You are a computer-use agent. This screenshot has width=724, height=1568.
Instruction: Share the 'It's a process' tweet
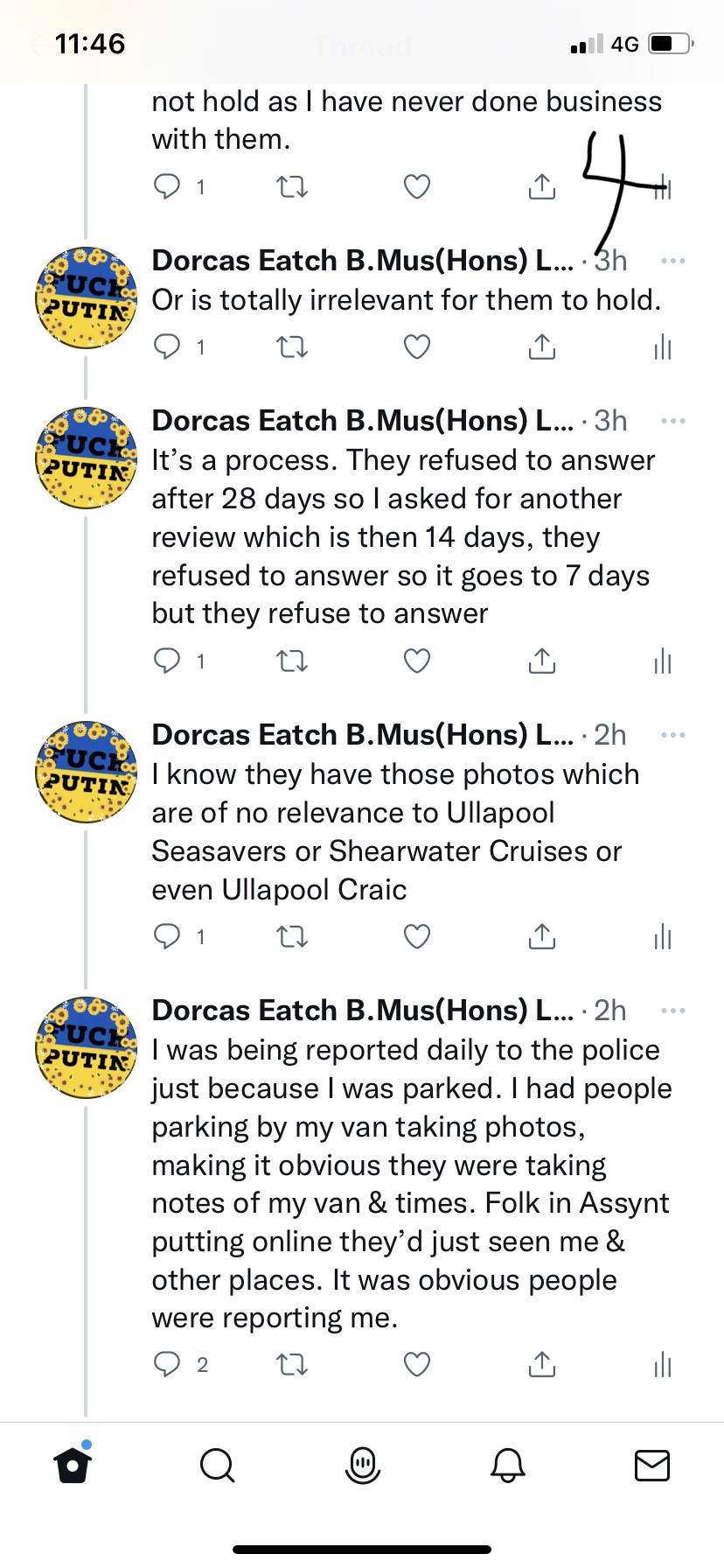point(542,661)
